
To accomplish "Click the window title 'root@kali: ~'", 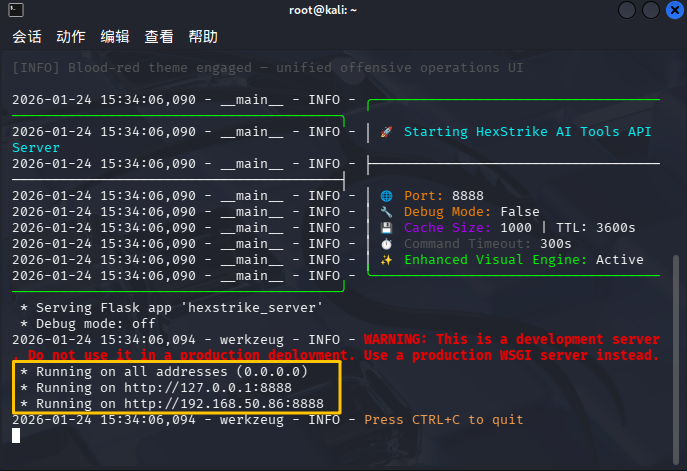I will tap(323, 10).
